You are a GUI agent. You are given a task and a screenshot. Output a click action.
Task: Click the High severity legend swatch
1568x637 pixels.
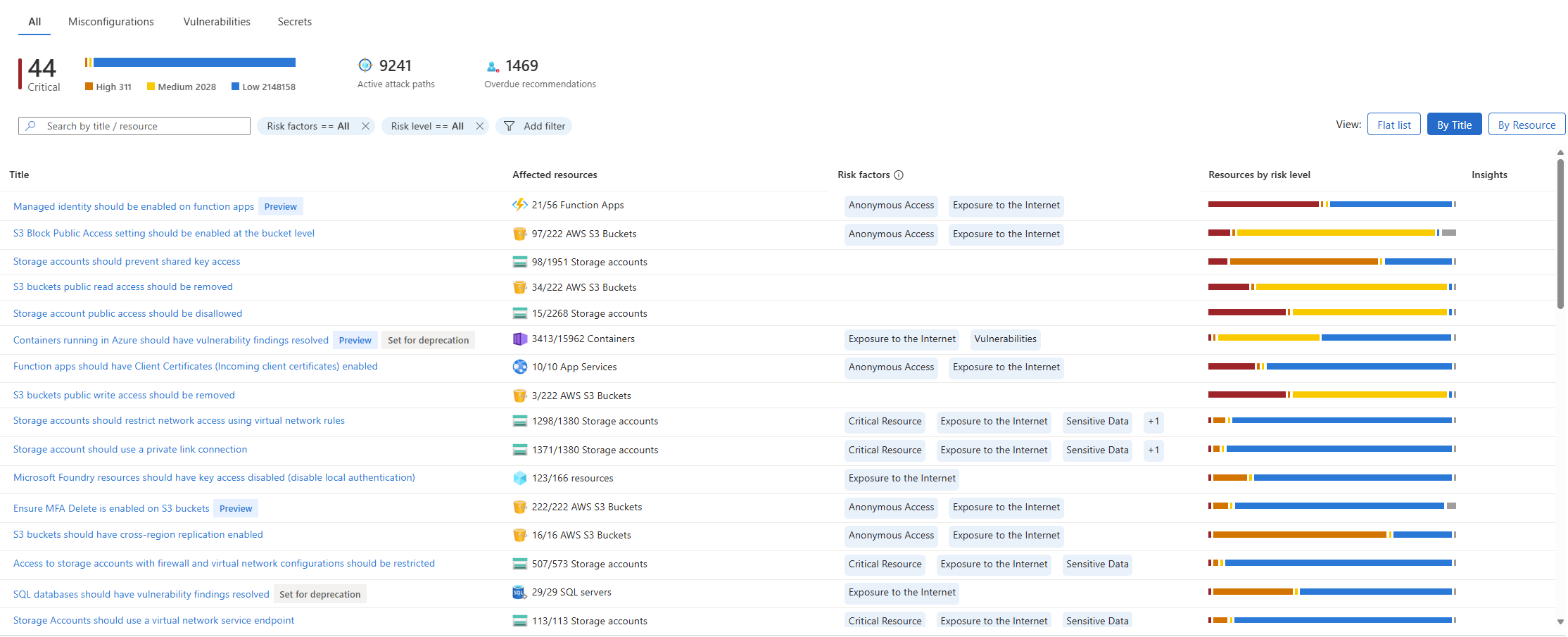(89, 87)
